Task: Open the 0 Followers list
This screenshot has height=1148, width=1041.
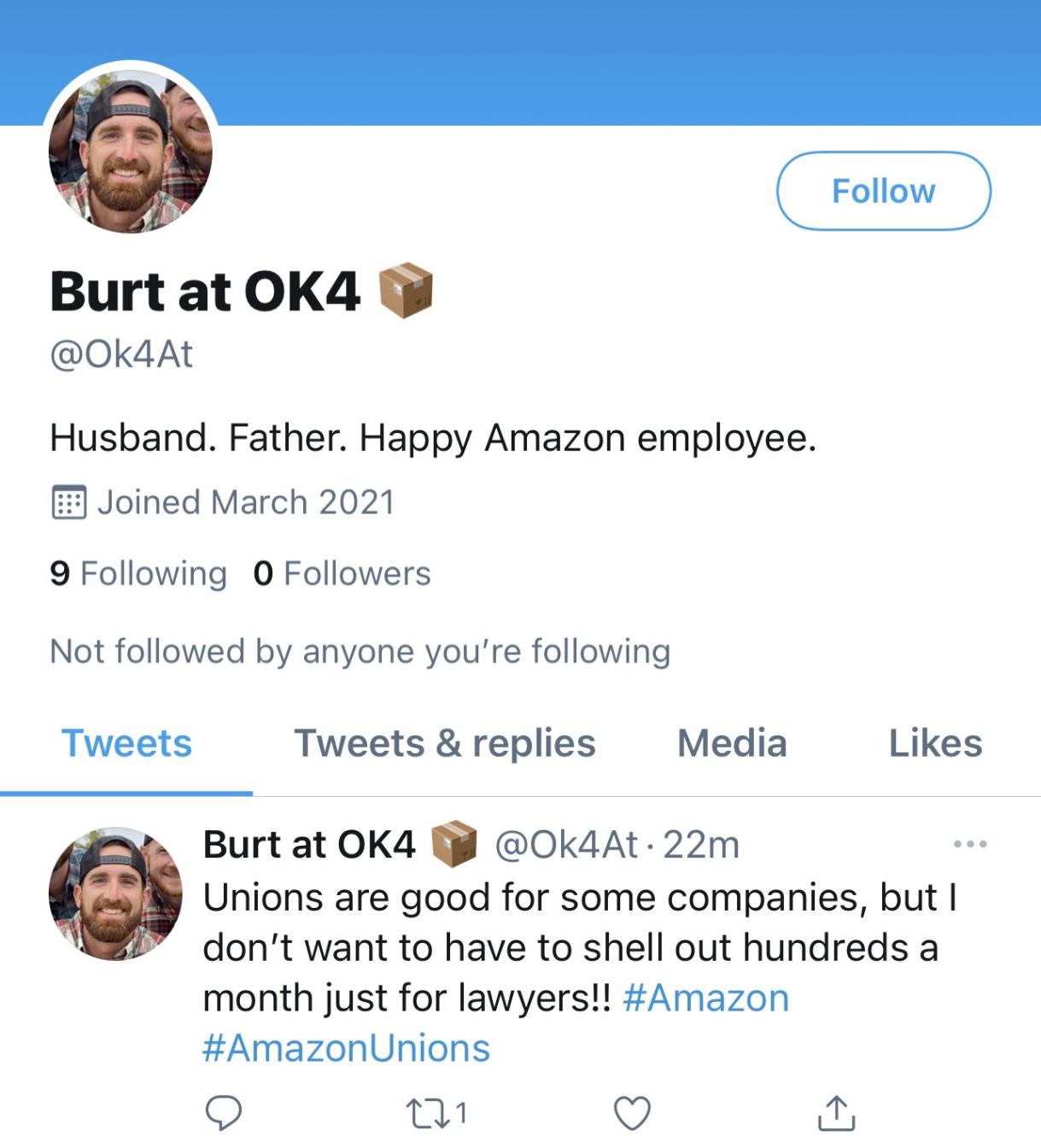Action: point(342,573)
